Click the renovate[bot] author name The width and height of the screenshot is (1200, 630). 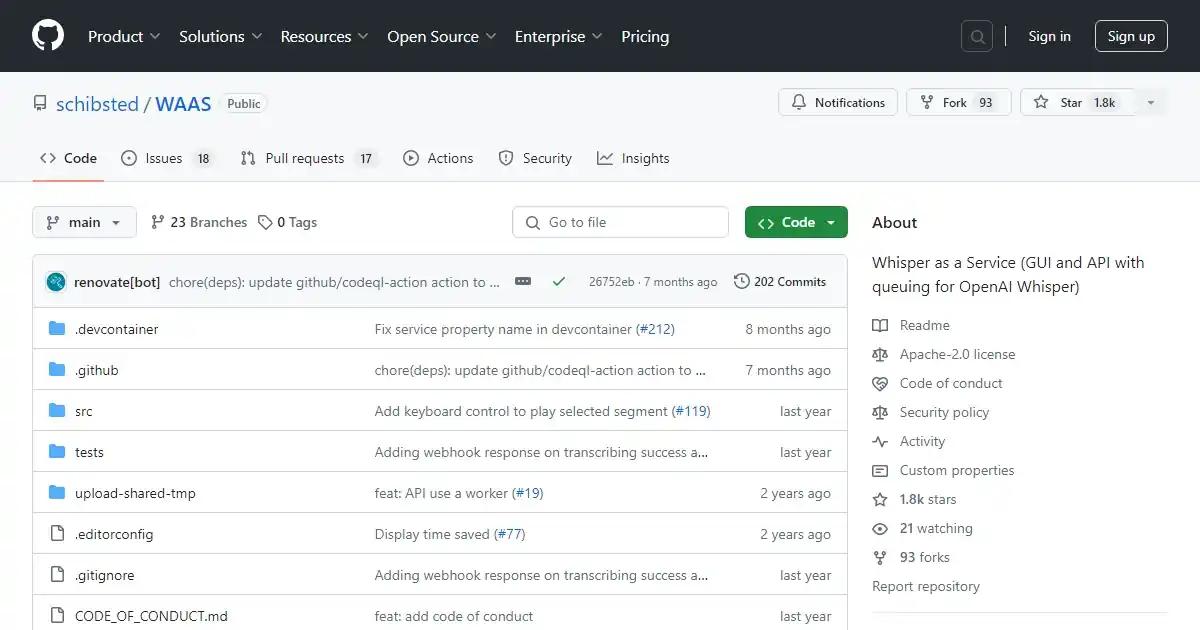tap(117, 282)
